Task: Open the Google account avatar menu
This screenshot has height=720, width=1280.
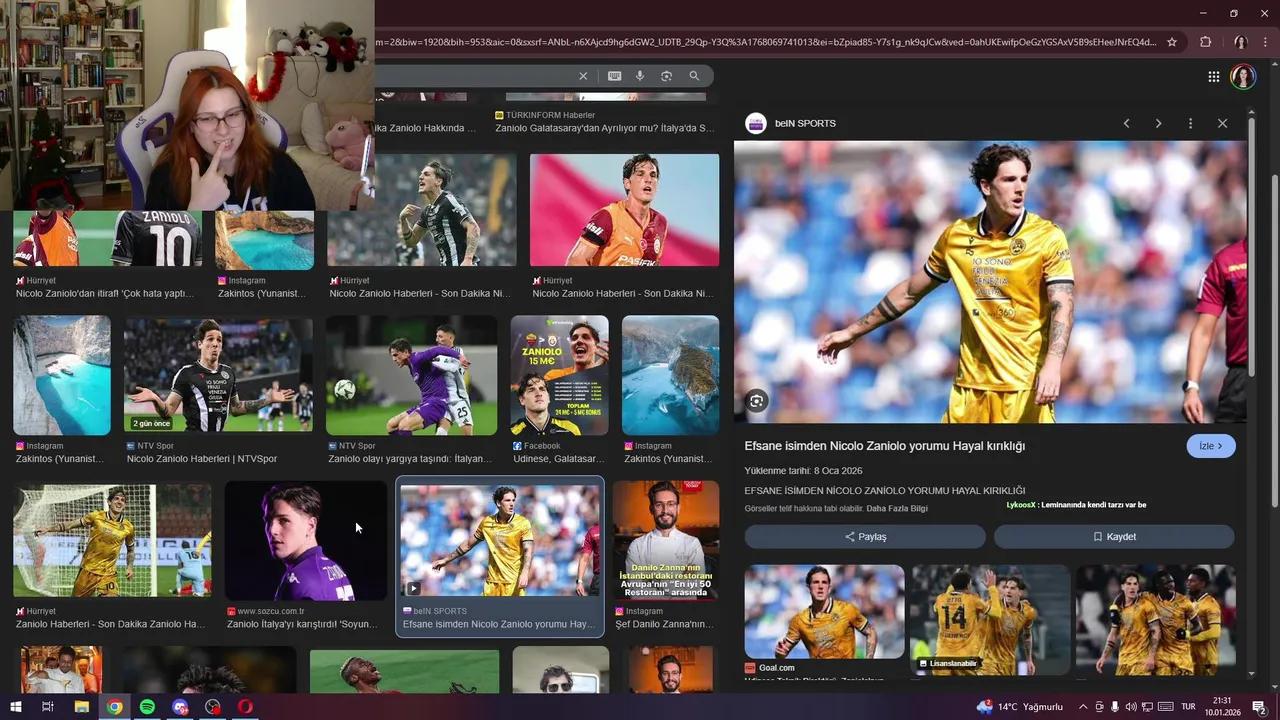Action: pos(1243,77)
